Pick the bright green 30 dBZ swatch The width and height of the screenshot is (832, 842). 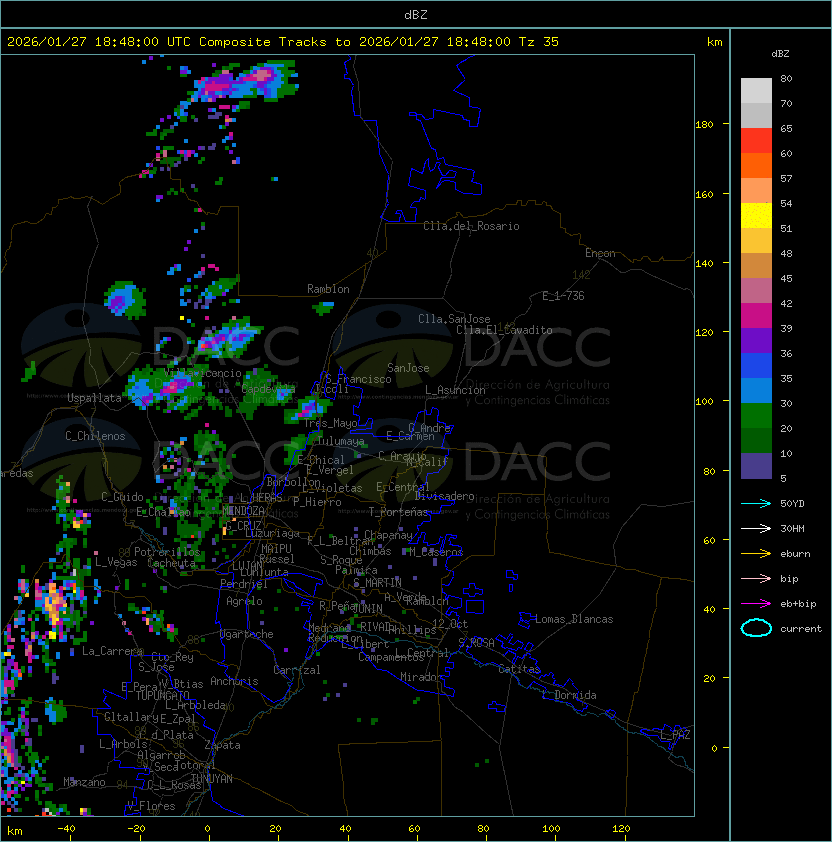pos(756,415)
